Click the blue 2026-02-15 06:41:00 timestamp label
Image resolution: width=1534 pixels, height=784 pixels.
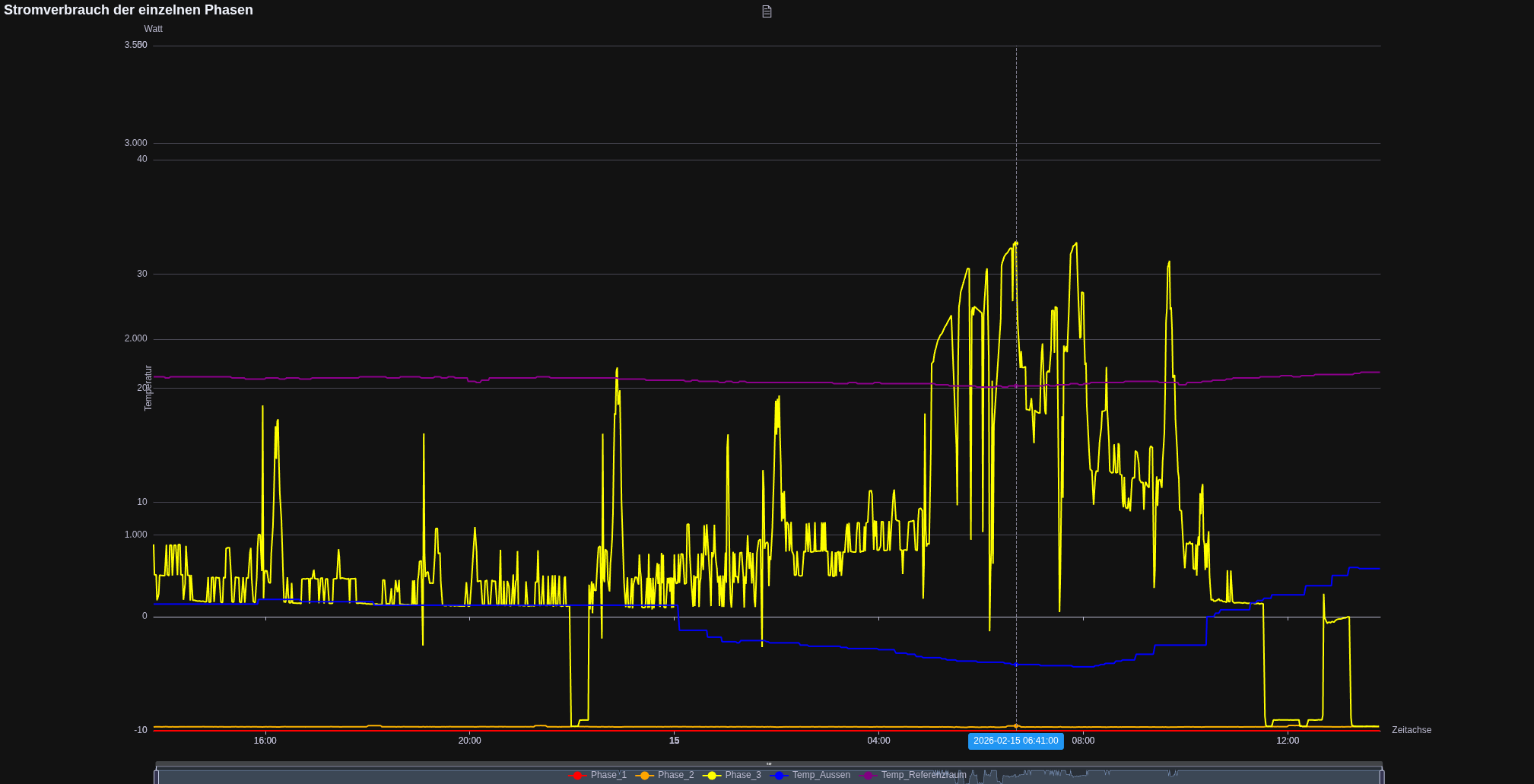point(1015,741)
